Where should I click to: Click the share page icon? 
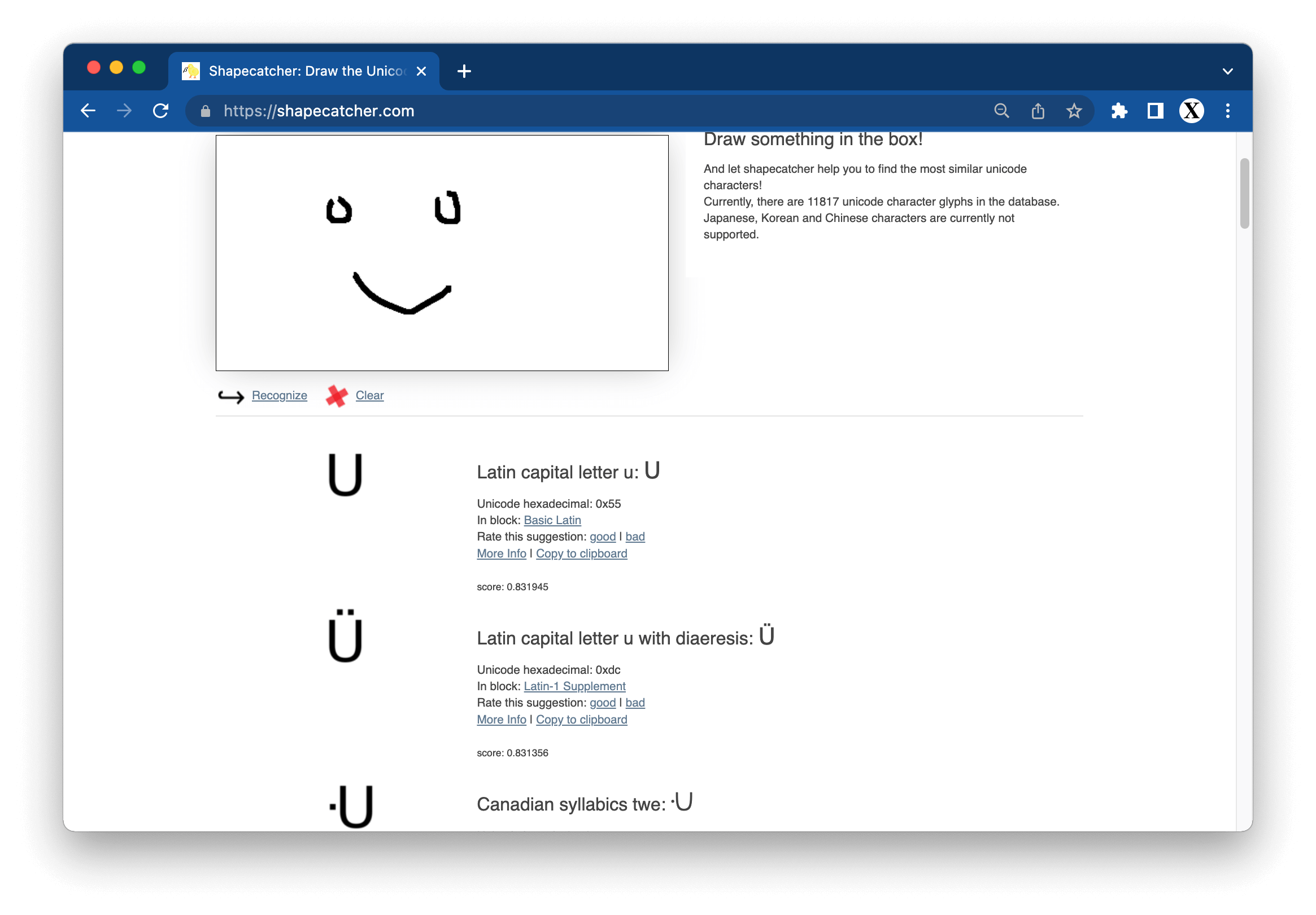(x=1038, y=111)
